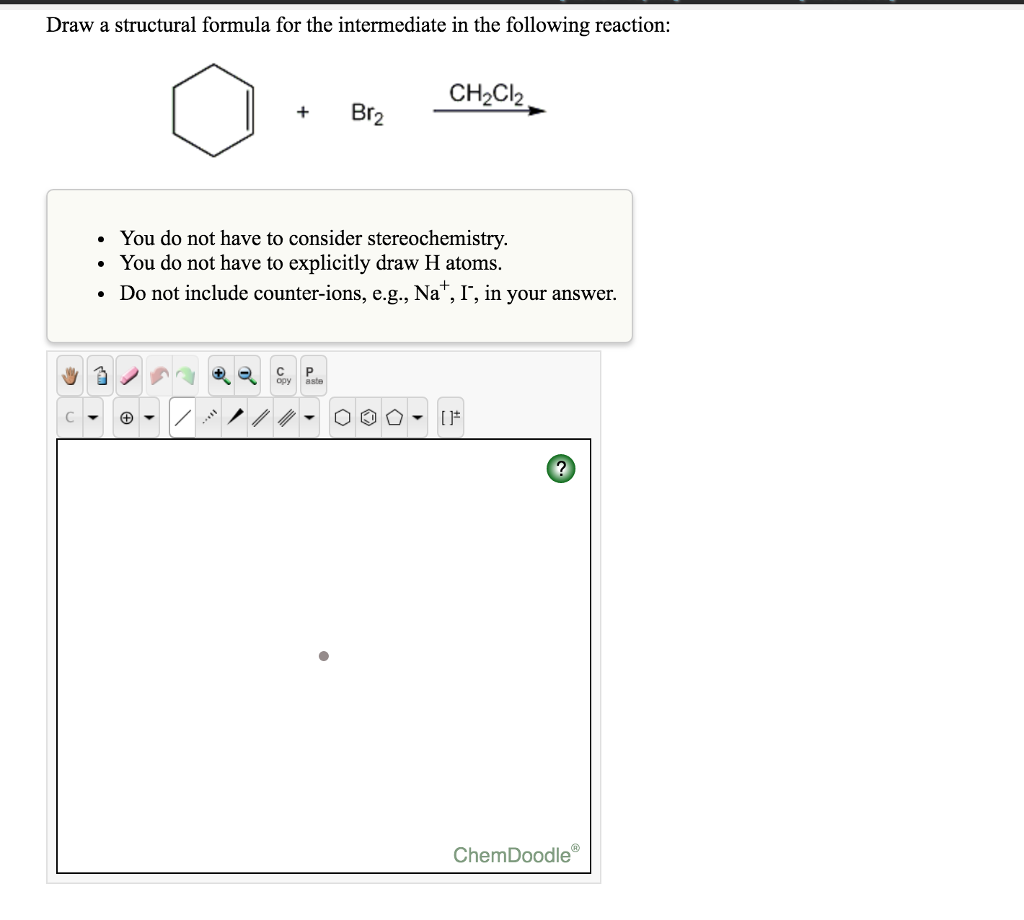1024x920 pixels.
Task: Click the Copy icon
Action: pyautogui.click(x=282, y=375)
